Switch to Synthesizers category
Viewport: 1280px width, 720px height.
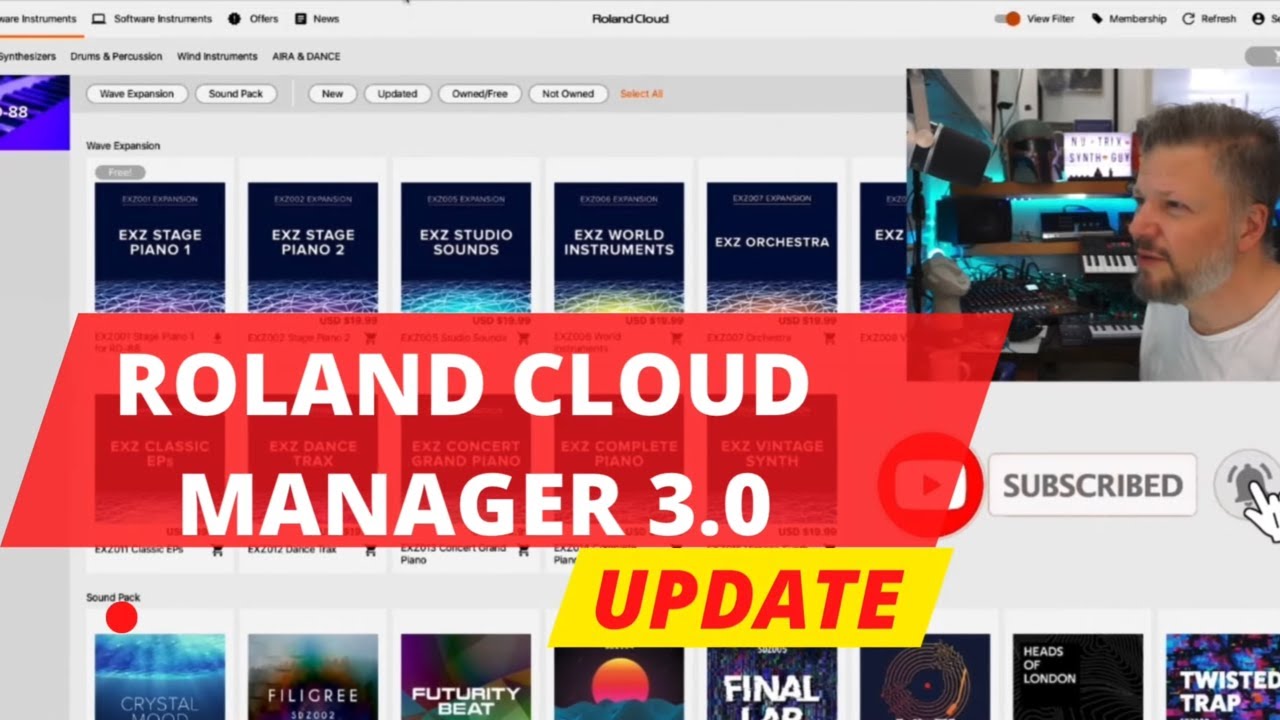[x=27, y=57]
